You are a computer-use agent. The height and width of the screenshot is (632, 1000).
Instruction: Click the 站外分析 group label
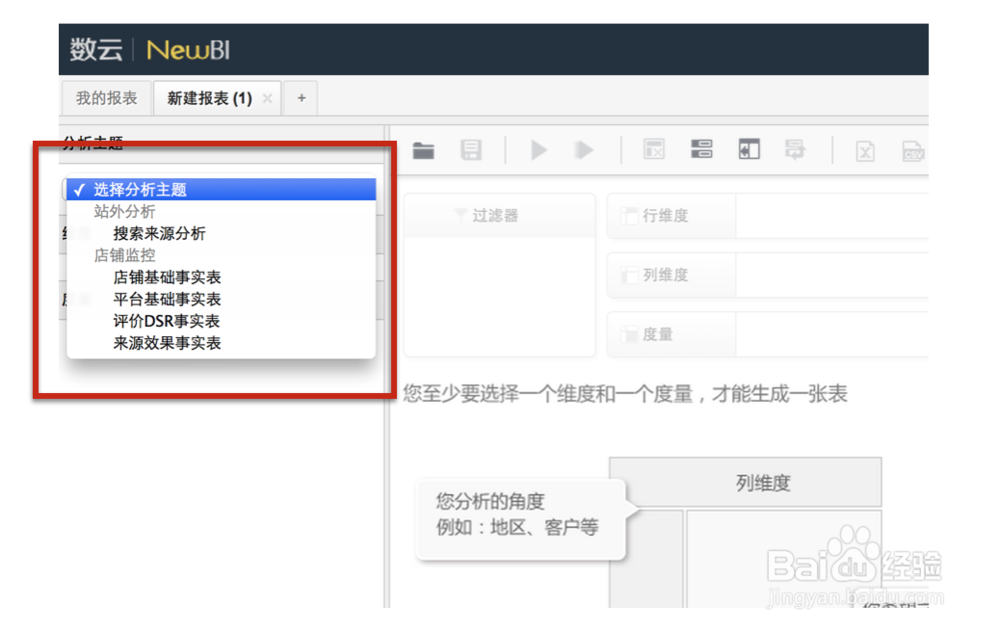(x=124, y=211)
